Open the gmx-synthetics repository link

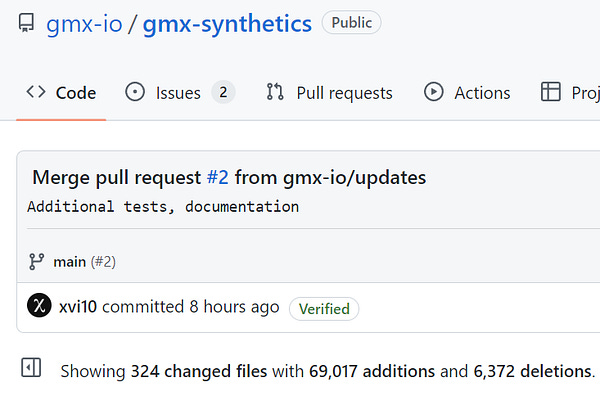pyautogui.click(x=227, y=24)
